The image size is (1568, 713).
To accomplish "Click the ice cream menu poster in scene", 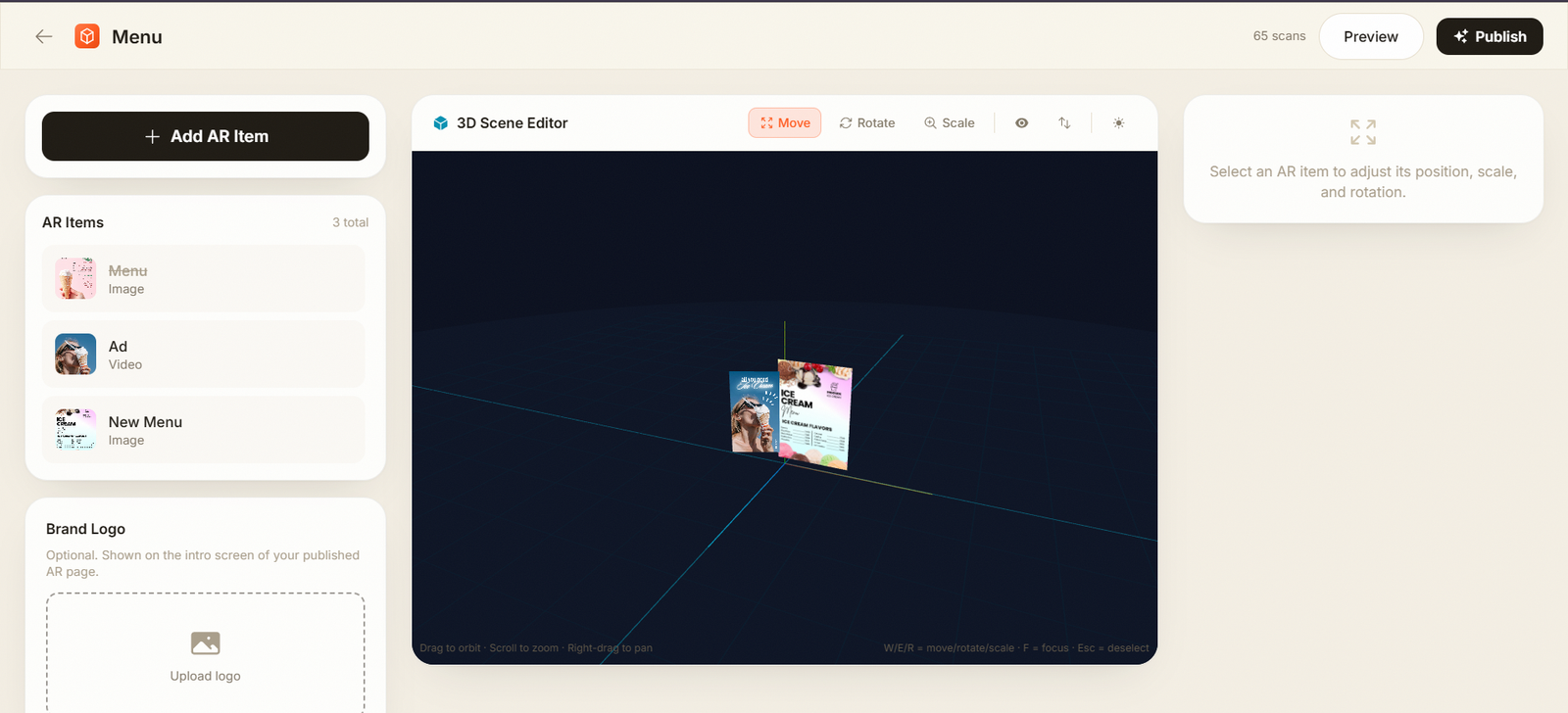I will (x=814, y=414).
